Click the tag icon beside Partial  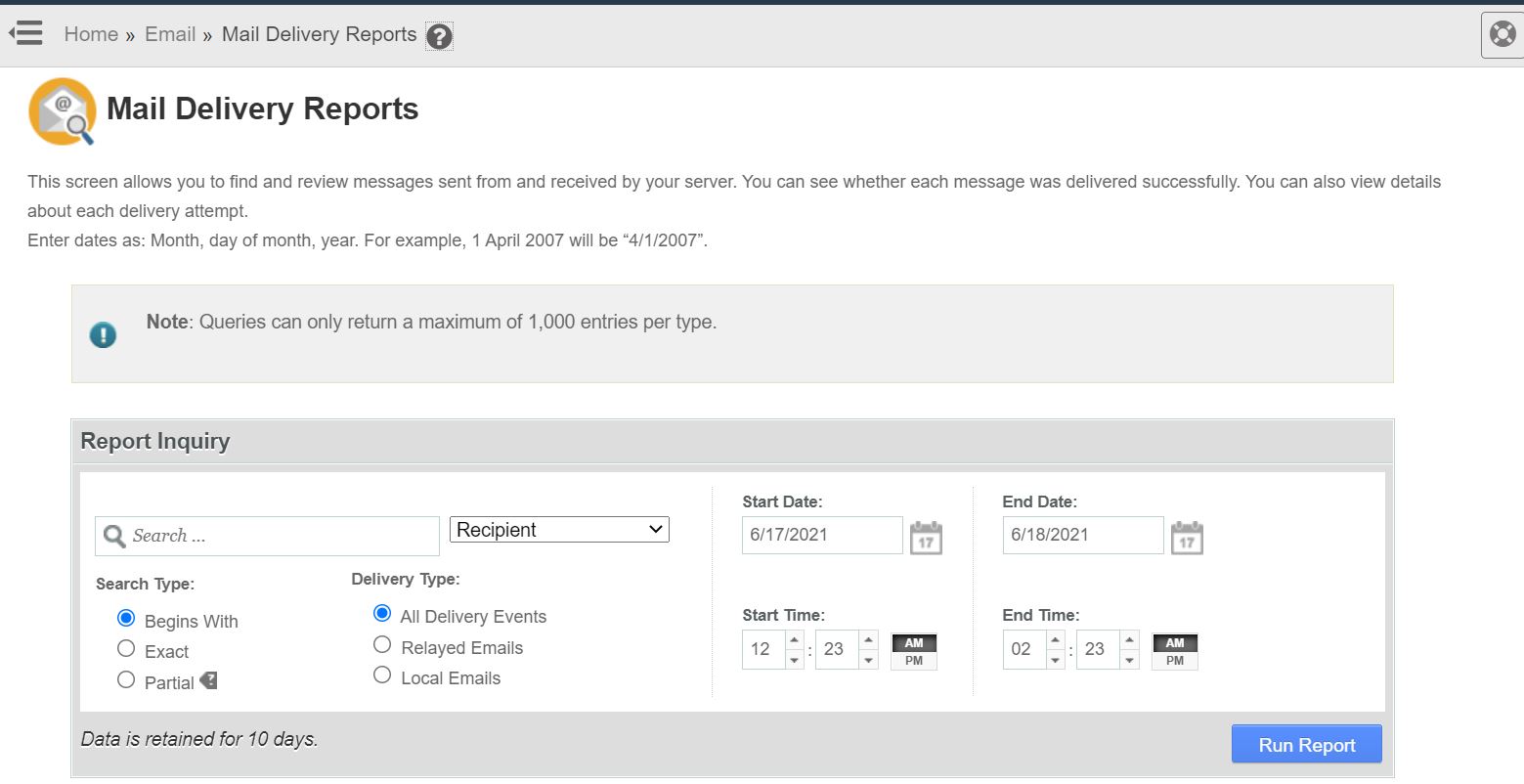(208, 680)
